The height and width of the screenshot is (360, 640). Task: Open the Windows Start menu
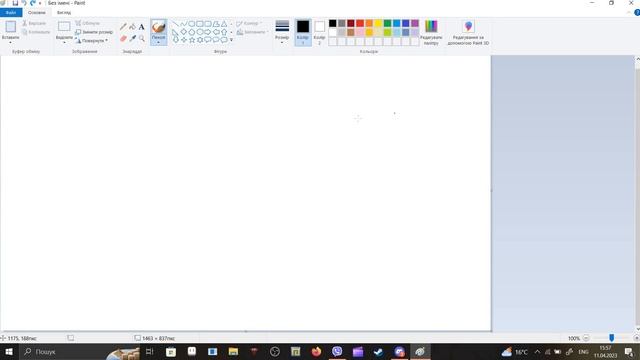(9, 351)
